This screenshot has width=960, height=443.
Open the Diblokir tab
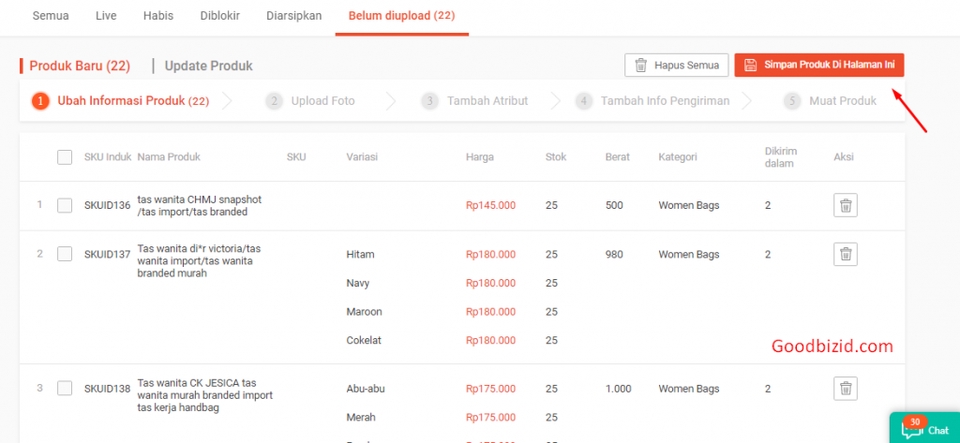pos(220,16)
